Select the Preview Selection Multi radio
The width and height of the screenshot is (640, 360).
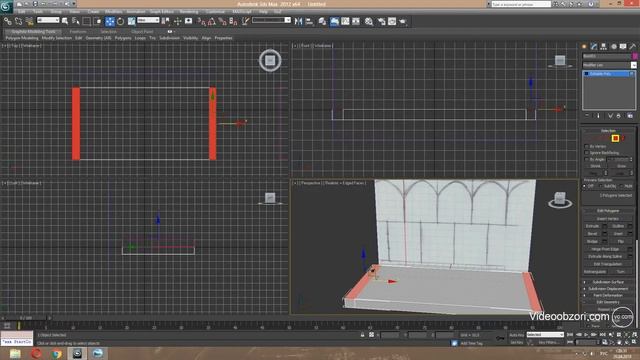coord(621,186)
